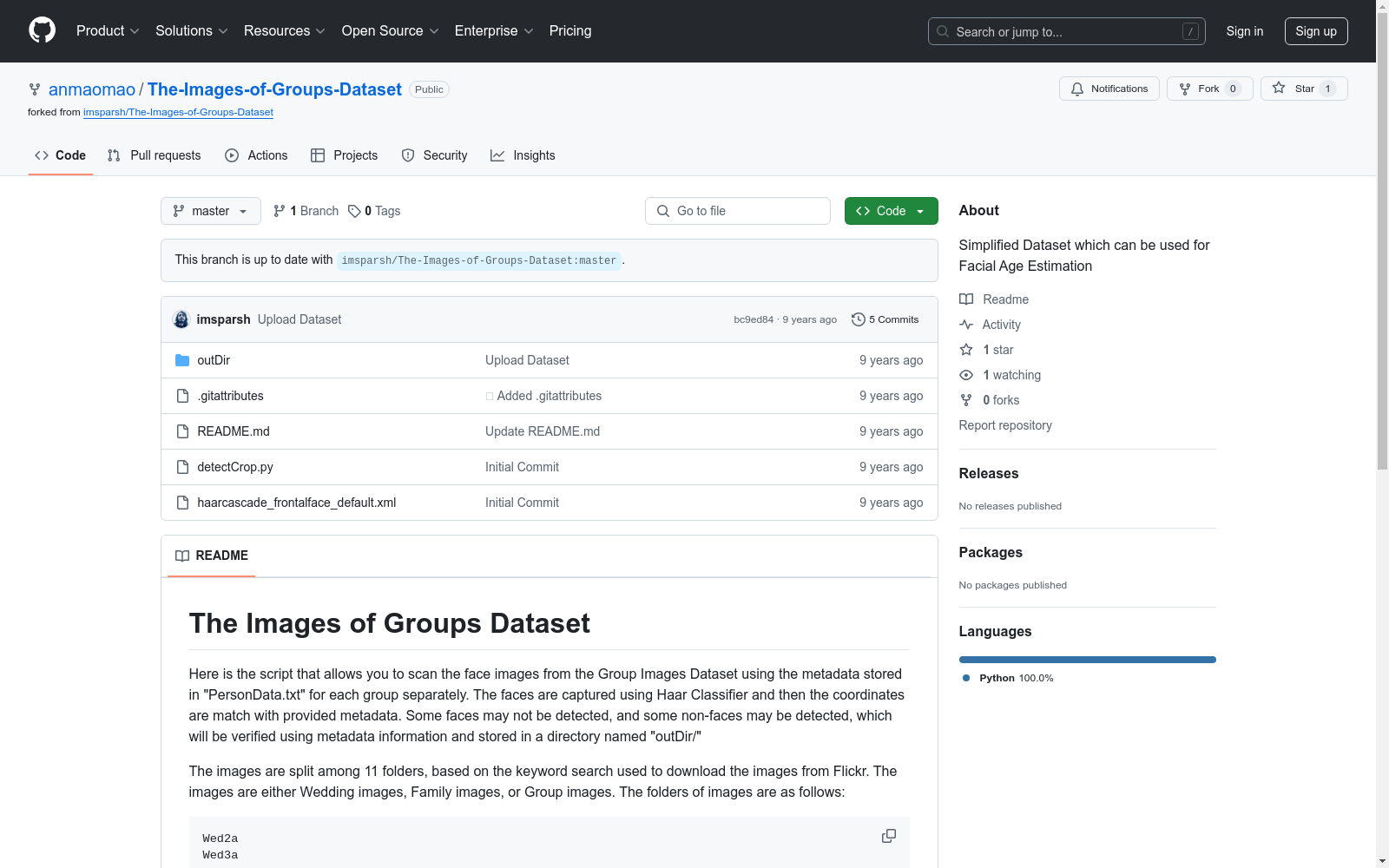This screenshot has height=868, width=1389.
Task: Open the bc9ed84 commit hash link
Action: tap(754, 319)
